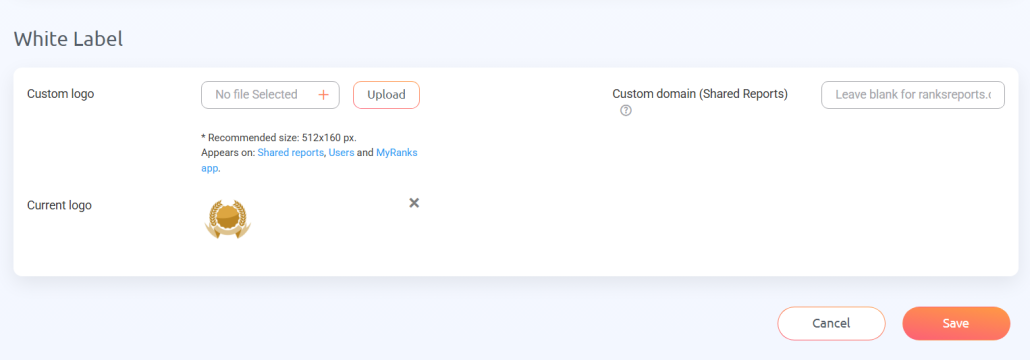Click the White Label heading
The height and width of the screenshot is (360, 1030).
coord(68,39)
